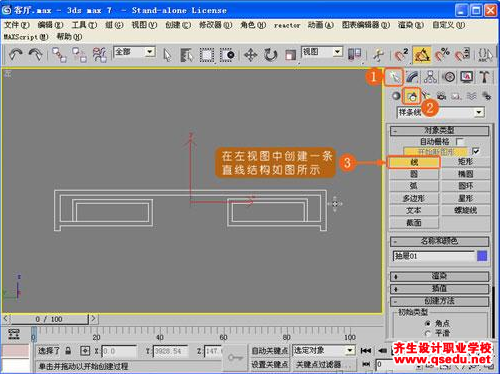Toggle the Percent Snap icon
Screen dimensions: 500x374
click(x=442, y=55)
